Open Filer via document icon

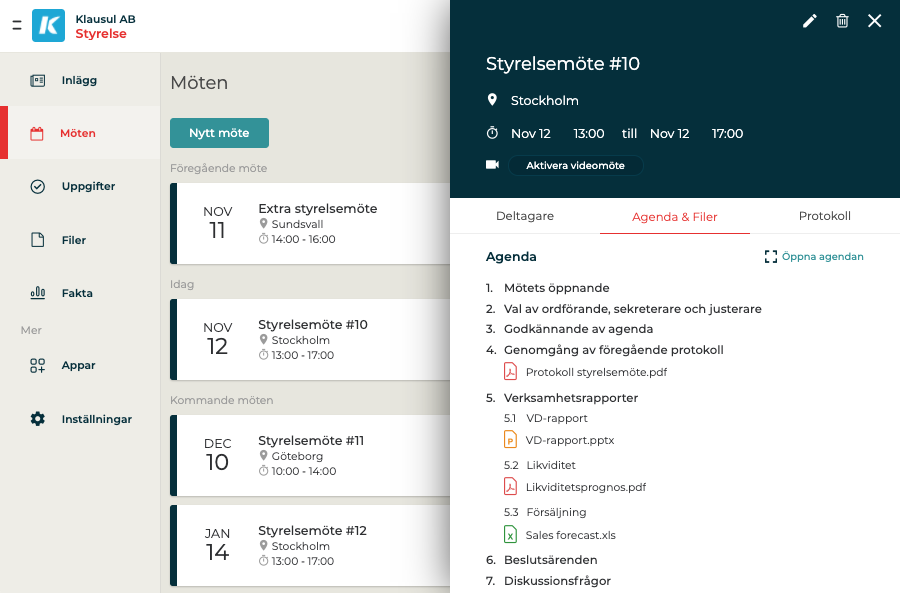point(38,239)
